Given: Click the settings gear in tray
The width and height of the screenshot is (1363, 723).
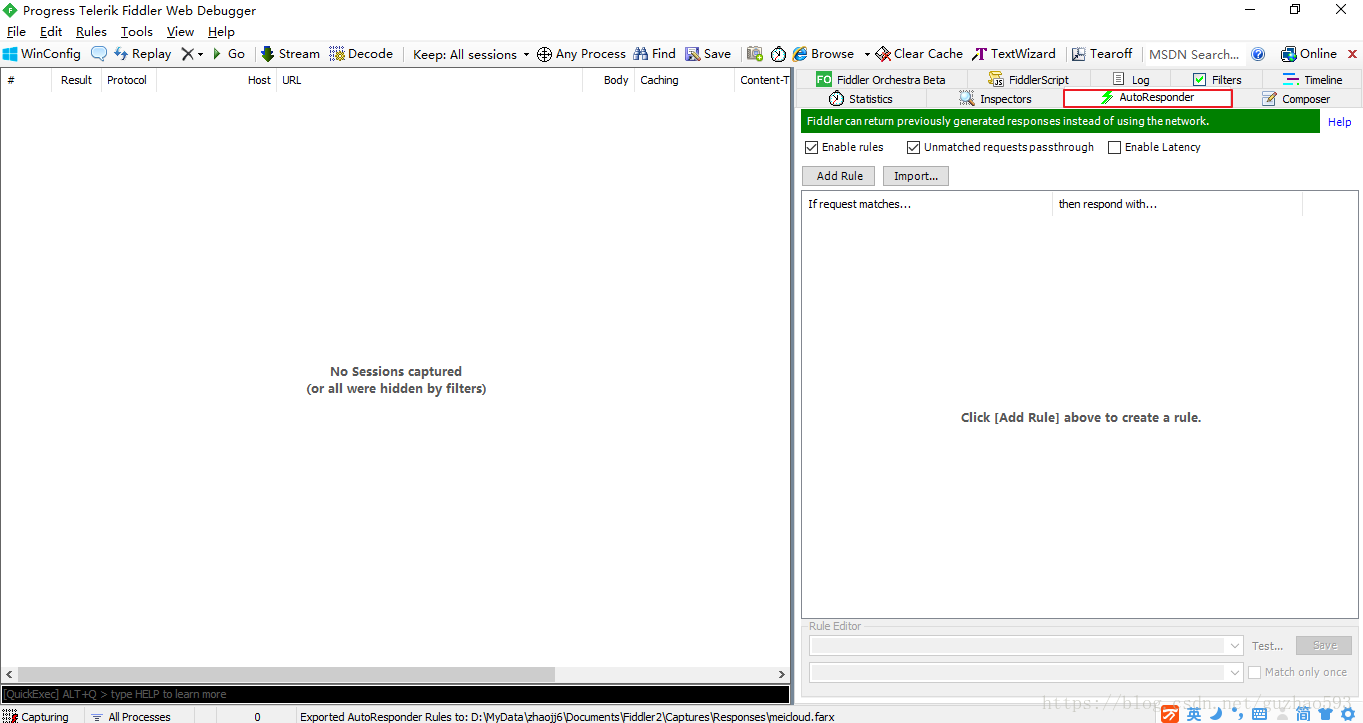Looking at the screenshot, I should (1347, 714).
